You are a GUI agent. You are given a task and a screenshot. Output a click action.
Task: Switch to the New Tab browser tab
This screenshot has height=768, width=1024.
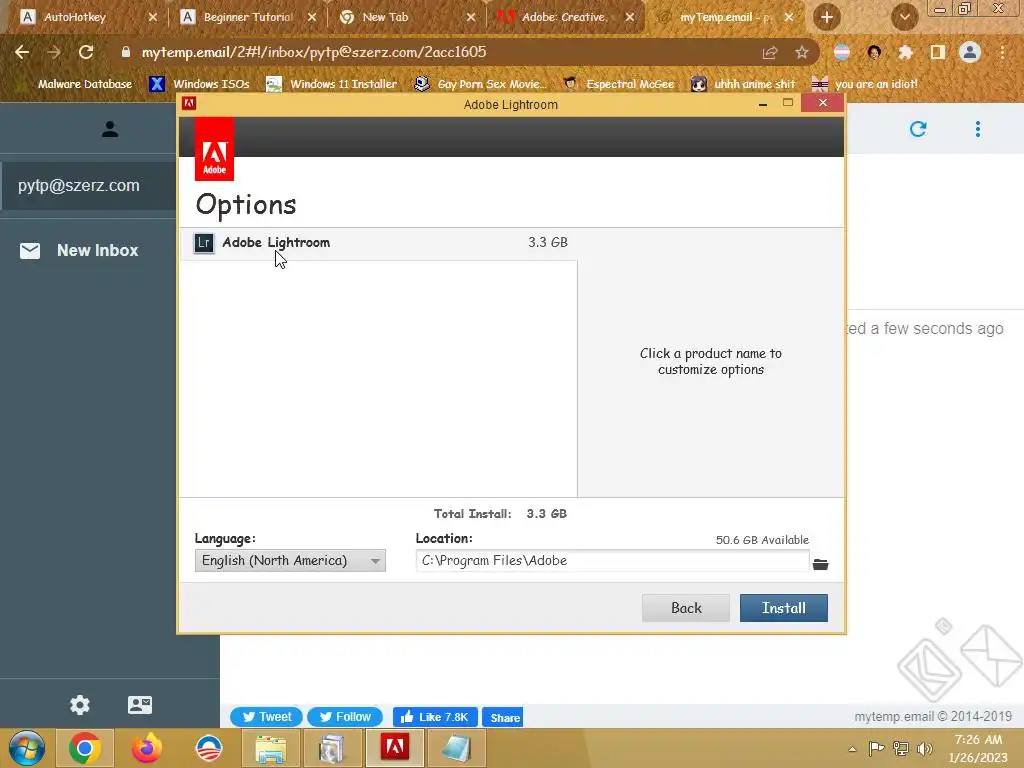[x=408, y=17]
